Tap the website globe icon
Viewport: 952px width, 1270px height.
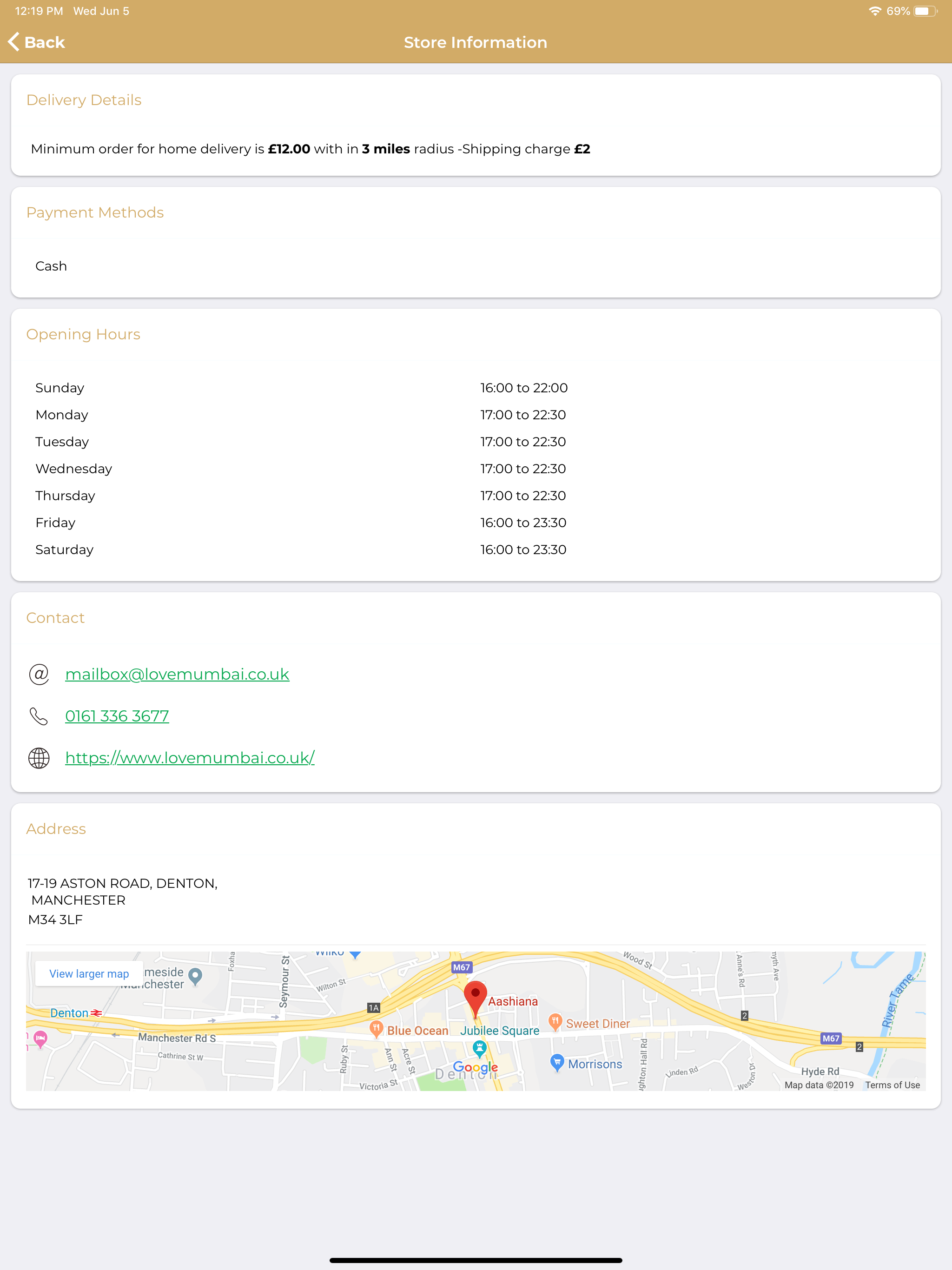[x=39, y=758]
